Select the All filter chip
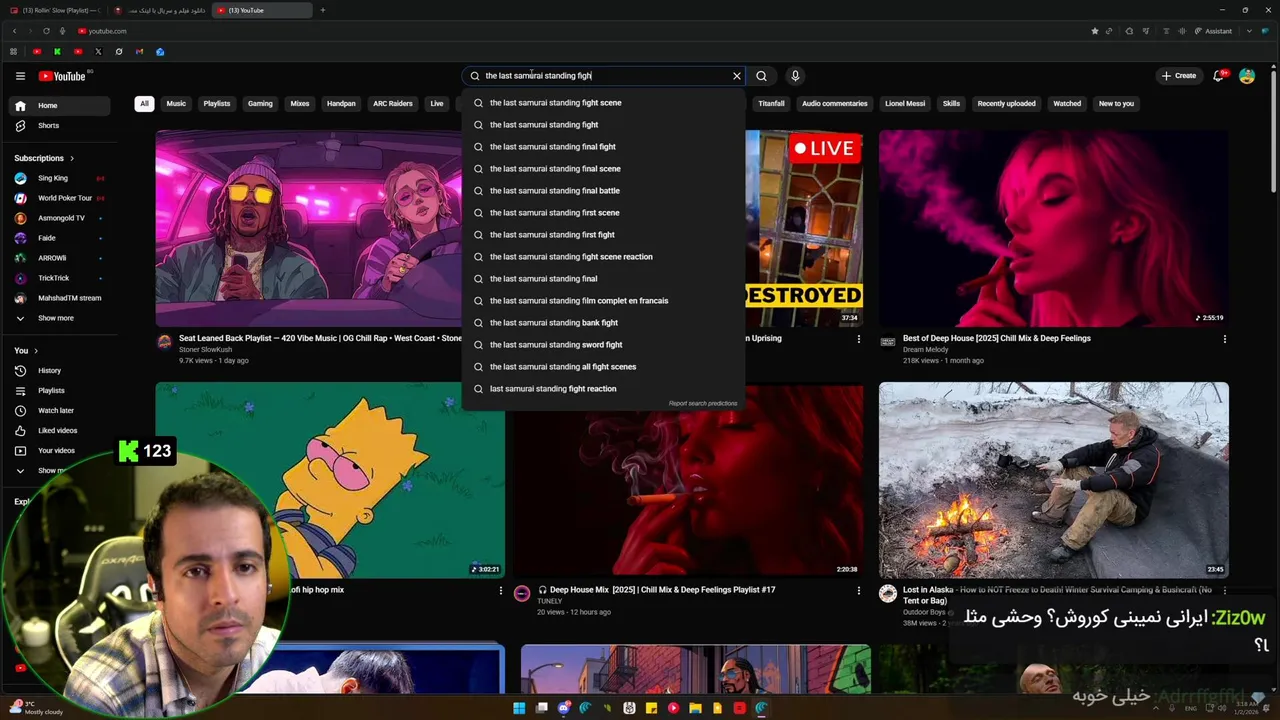 coord(144,103)
